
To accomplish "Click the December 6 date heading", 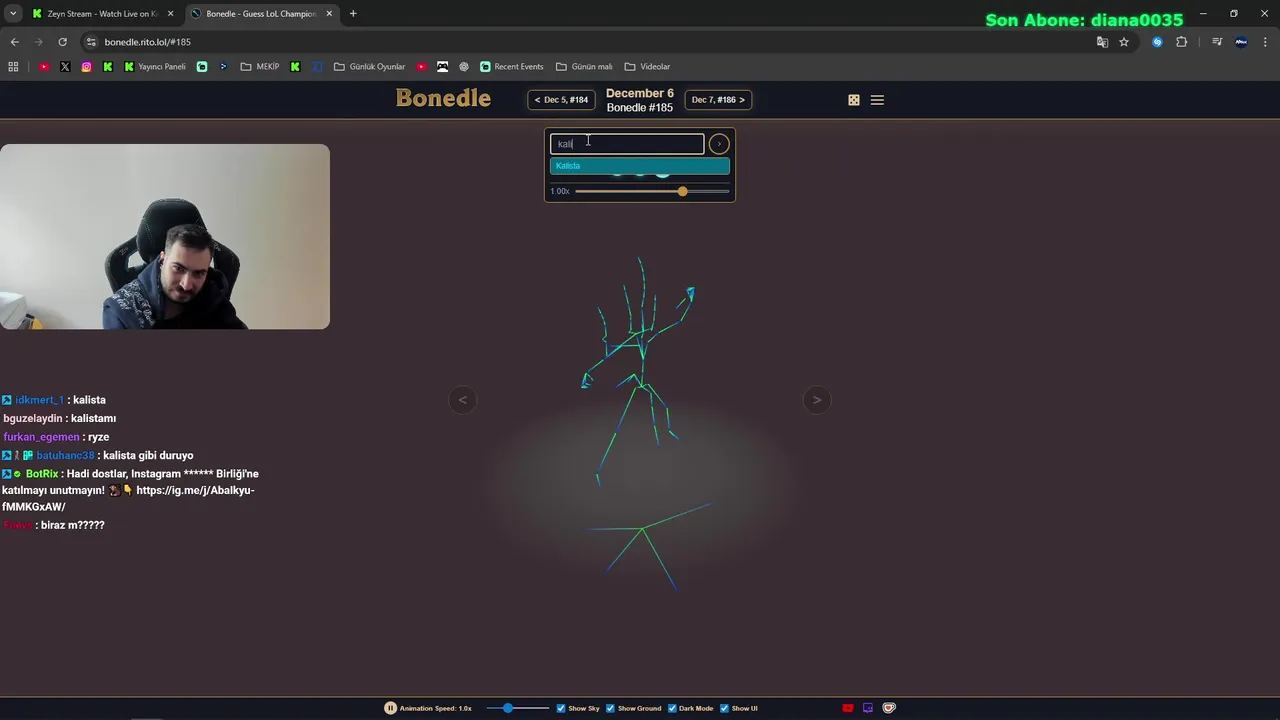I will click(x=640, y=93).
